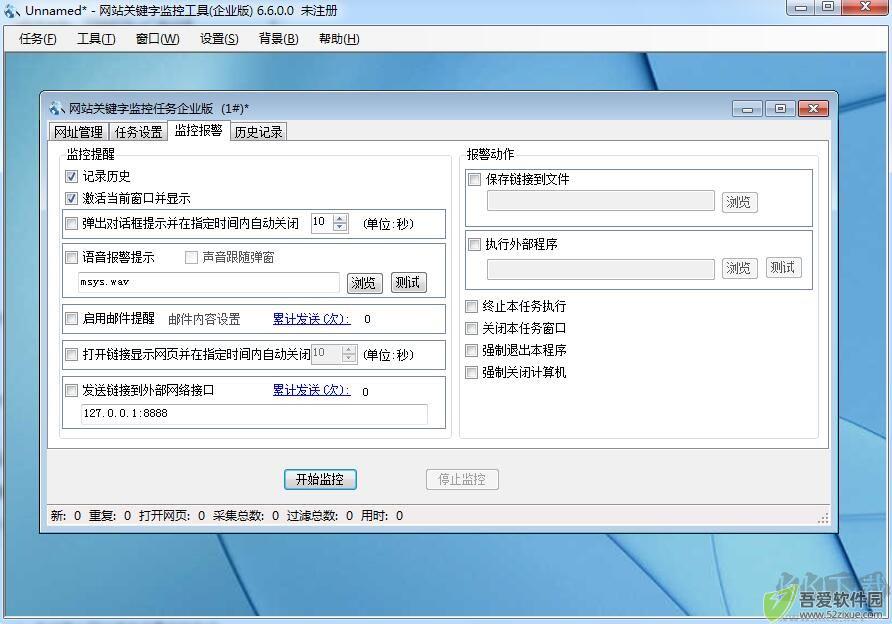Uncheck the 记录历史 checkbox
Image resolution: width=892 pixels, height=624 pixels.
(x=71, y=176)
